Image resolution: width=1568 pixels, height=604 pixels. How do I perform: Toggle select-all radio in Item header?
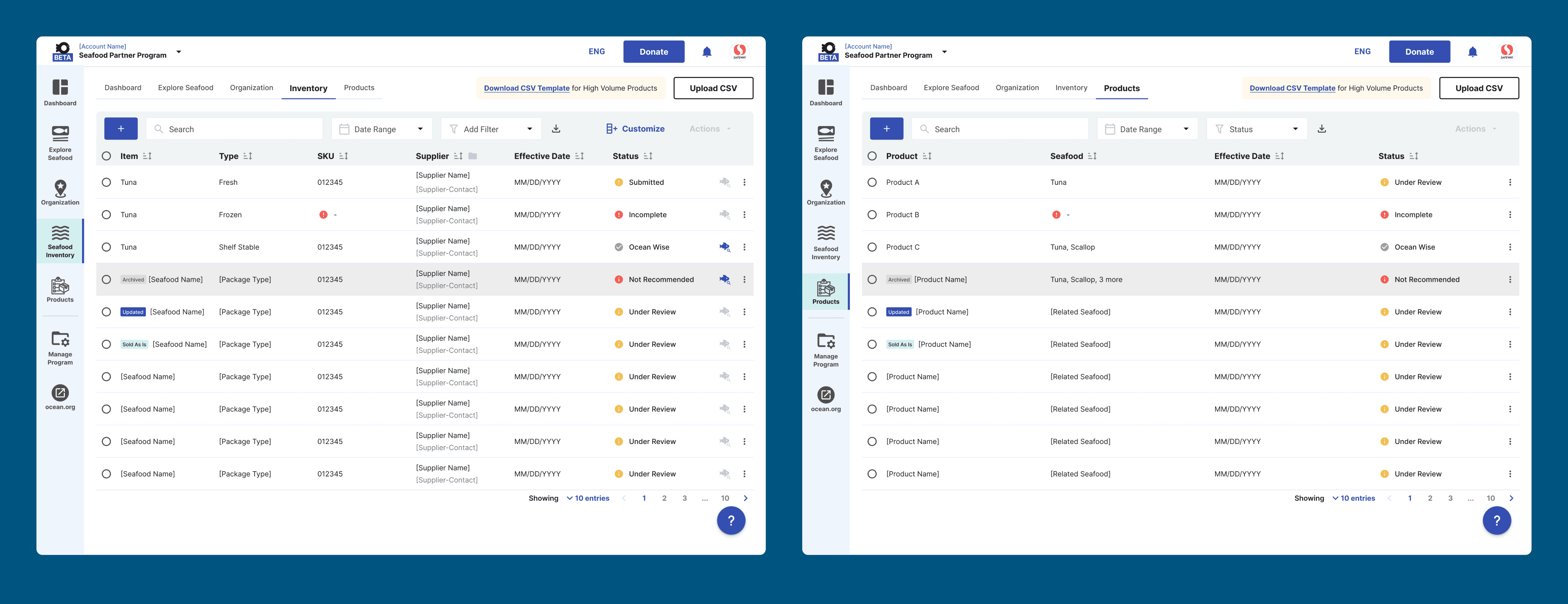(x=106, y=156)
